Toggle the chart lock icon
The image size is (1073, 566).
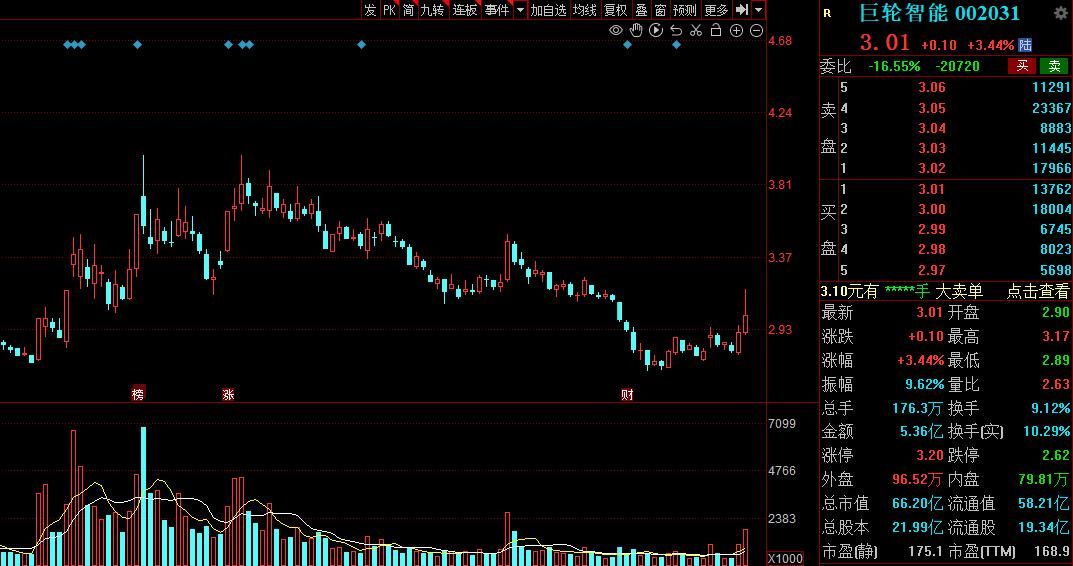(x=716, y=30)
